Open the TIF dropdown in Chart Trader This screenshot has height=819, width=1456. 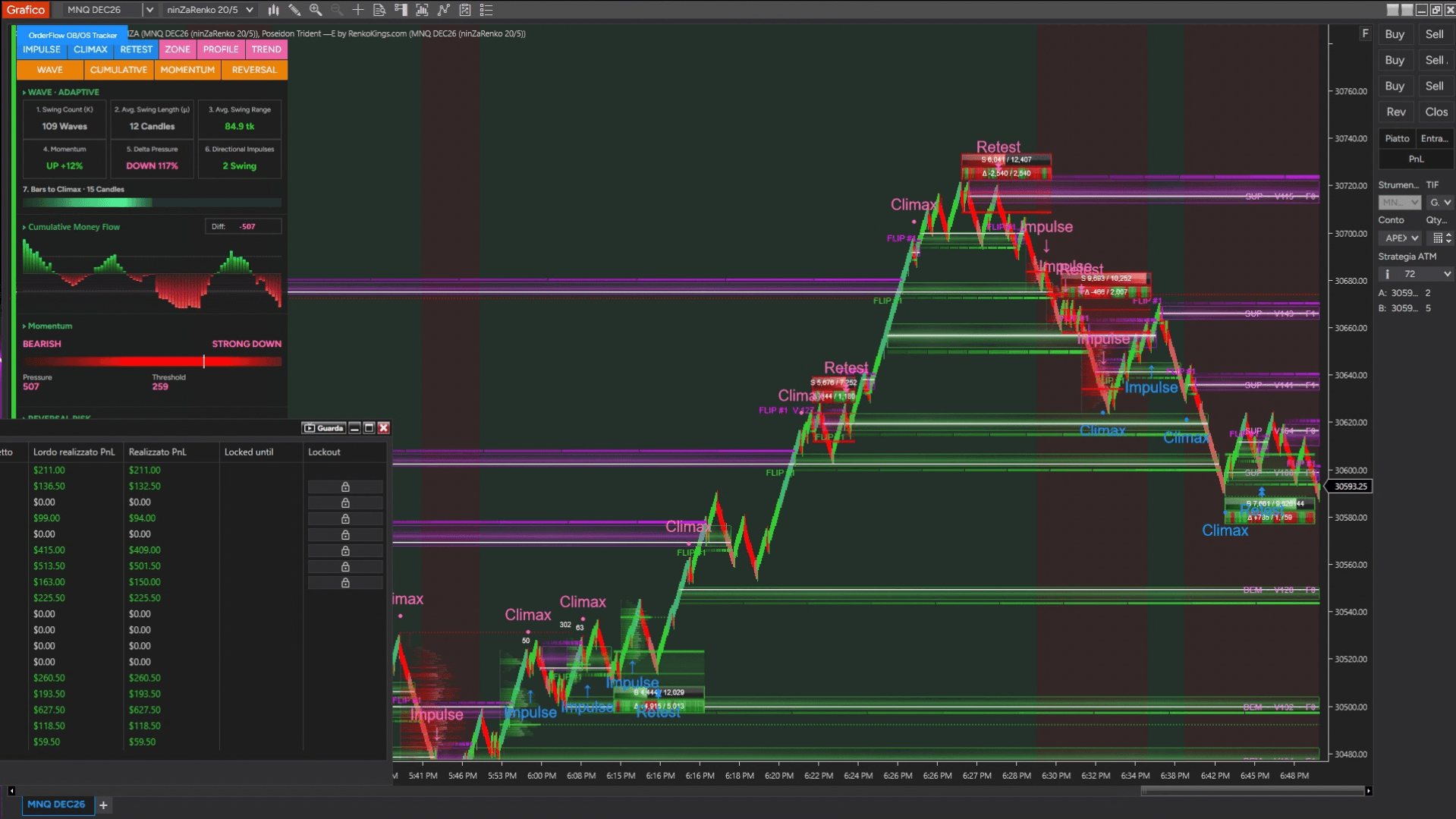point(1440,202)
